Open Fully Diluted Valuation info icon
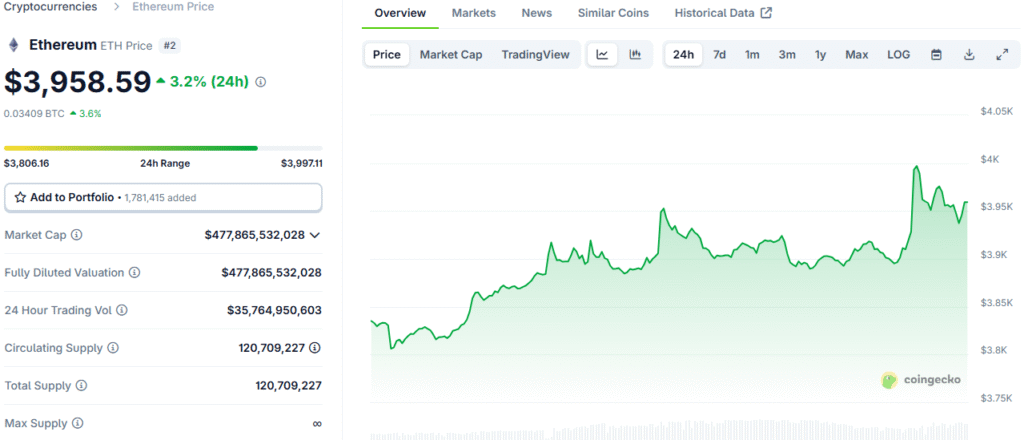Screen dimensions: 1024x440 click(134, 273)
